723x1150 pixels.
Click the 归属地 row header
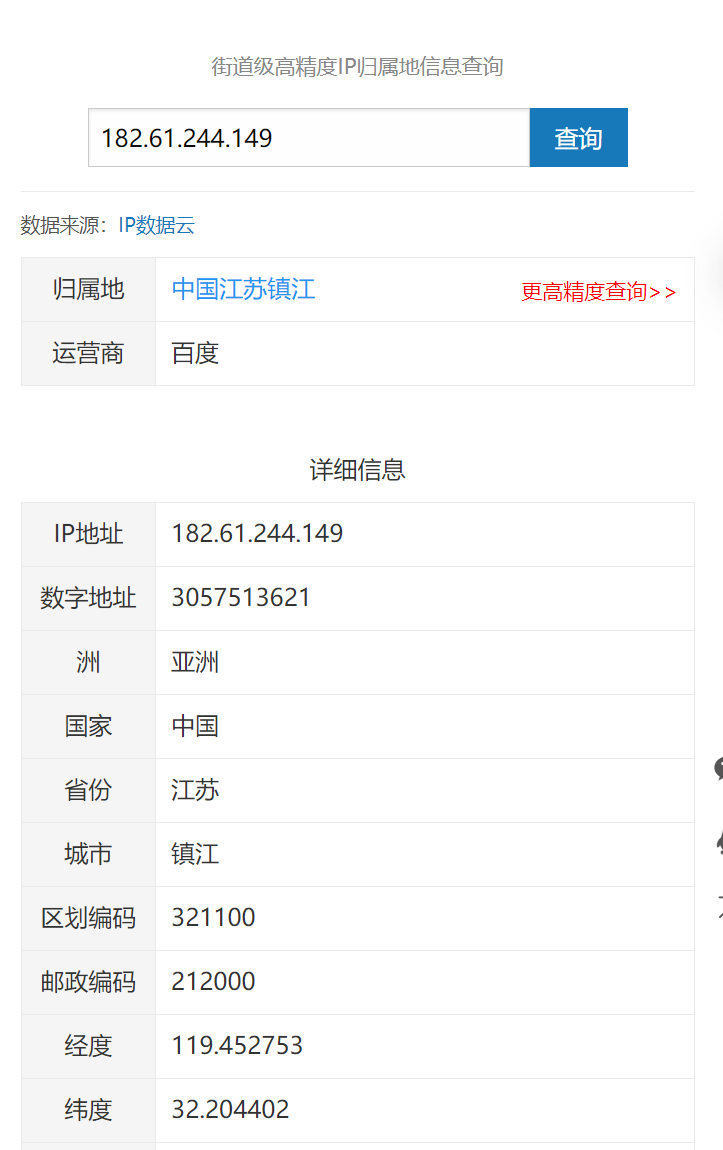click(88, 289)
